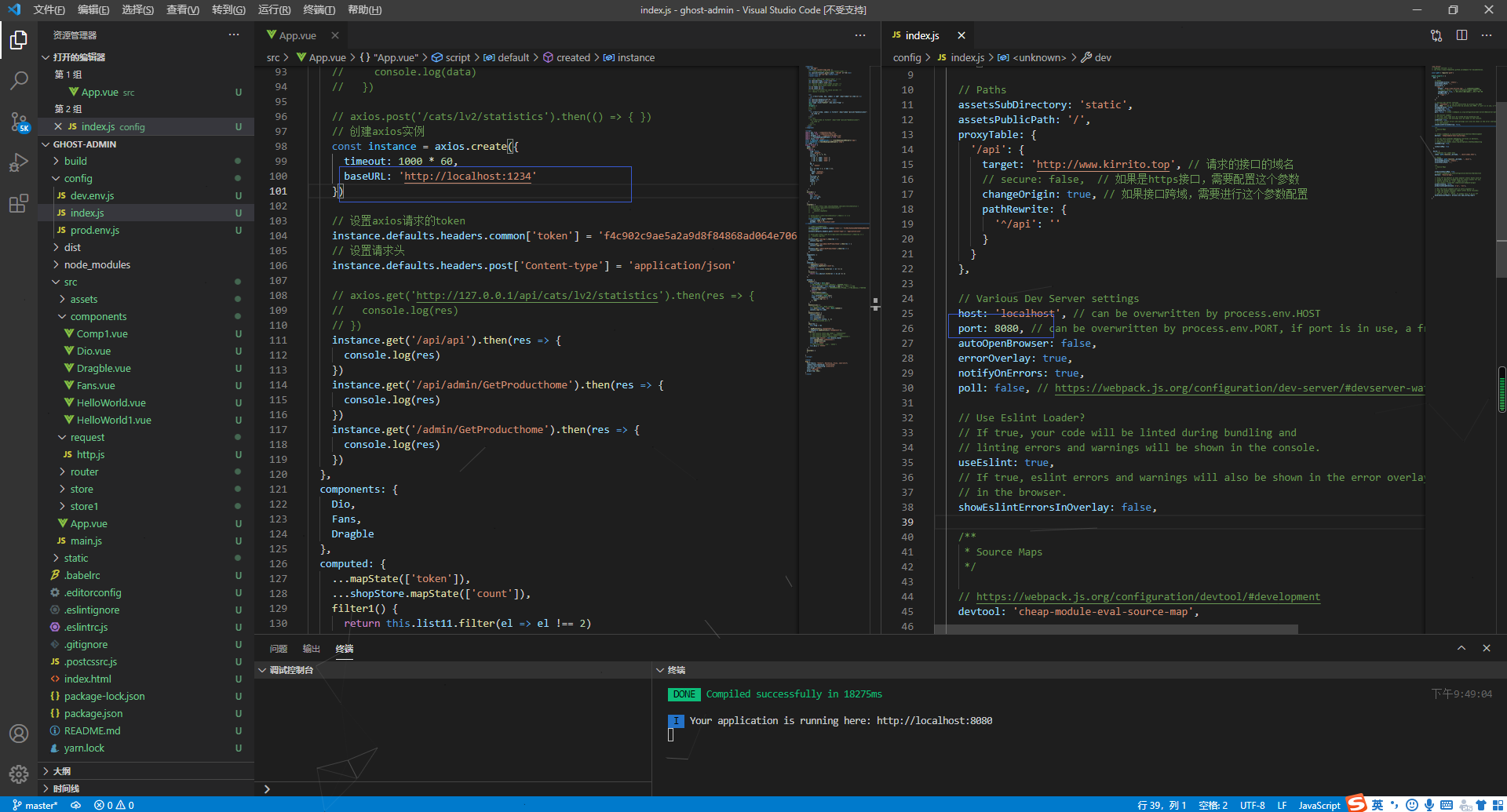Select the Terminal panel tab
The width and height of the screenshot is (1507, 812).
pyautogui.click(x=345, y=649)
